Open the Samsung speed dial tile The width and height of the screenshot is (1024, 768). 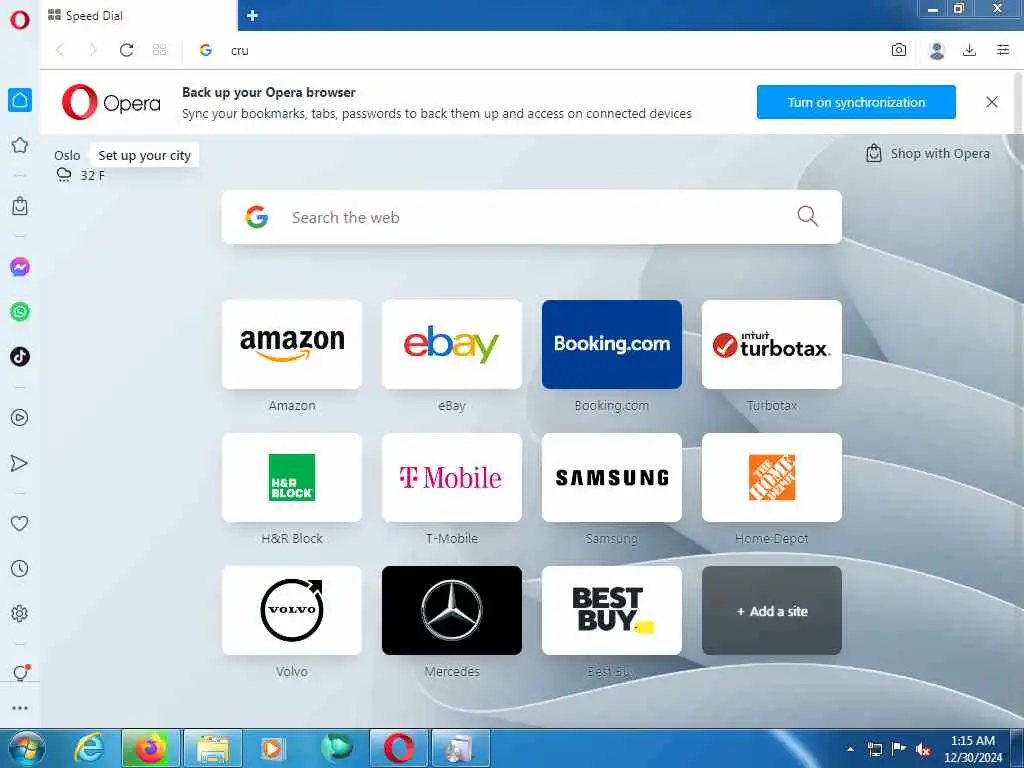612,477
